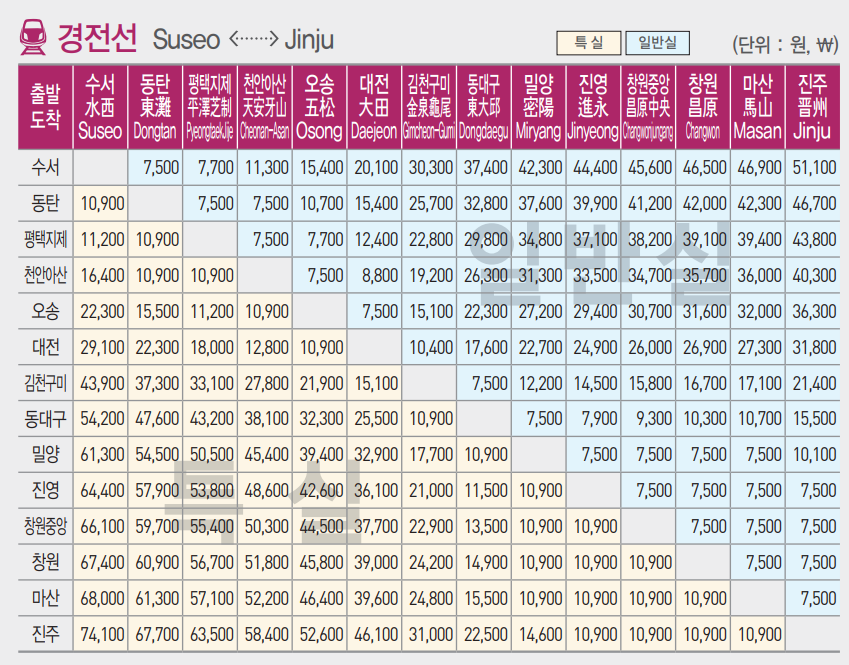The image size is (849, 665).
Task: Select the Osong column header
Action: [320, 107]
